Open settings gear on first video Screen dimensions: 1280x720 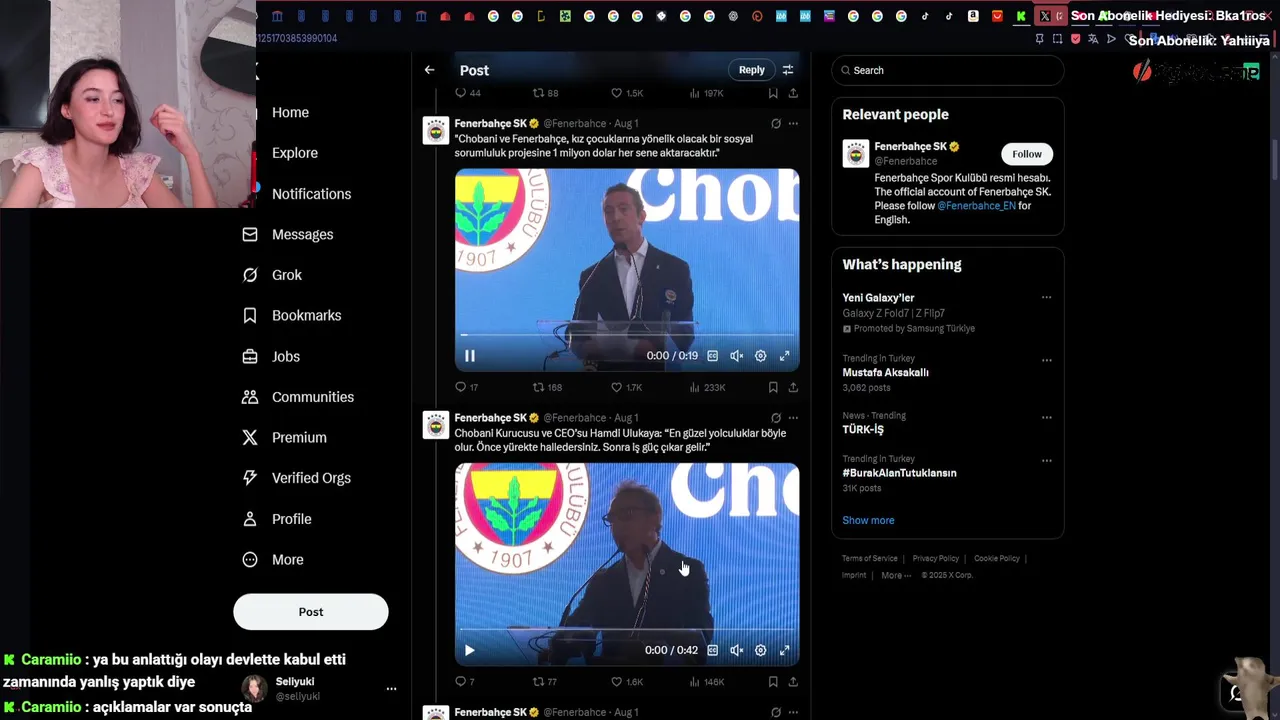tap(760, 355)
